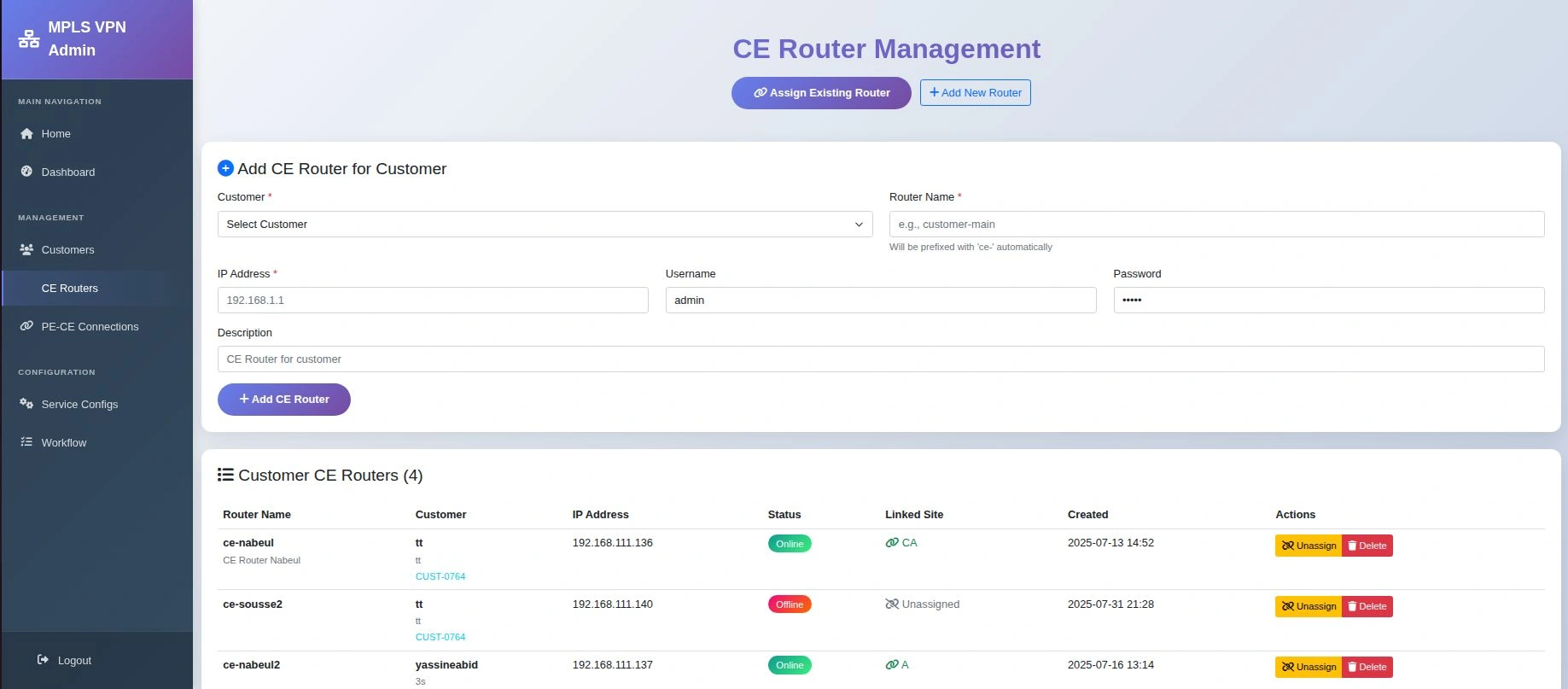Go to the Dashboard menu item
1568x689 pixels.
(x=97, y=172)
